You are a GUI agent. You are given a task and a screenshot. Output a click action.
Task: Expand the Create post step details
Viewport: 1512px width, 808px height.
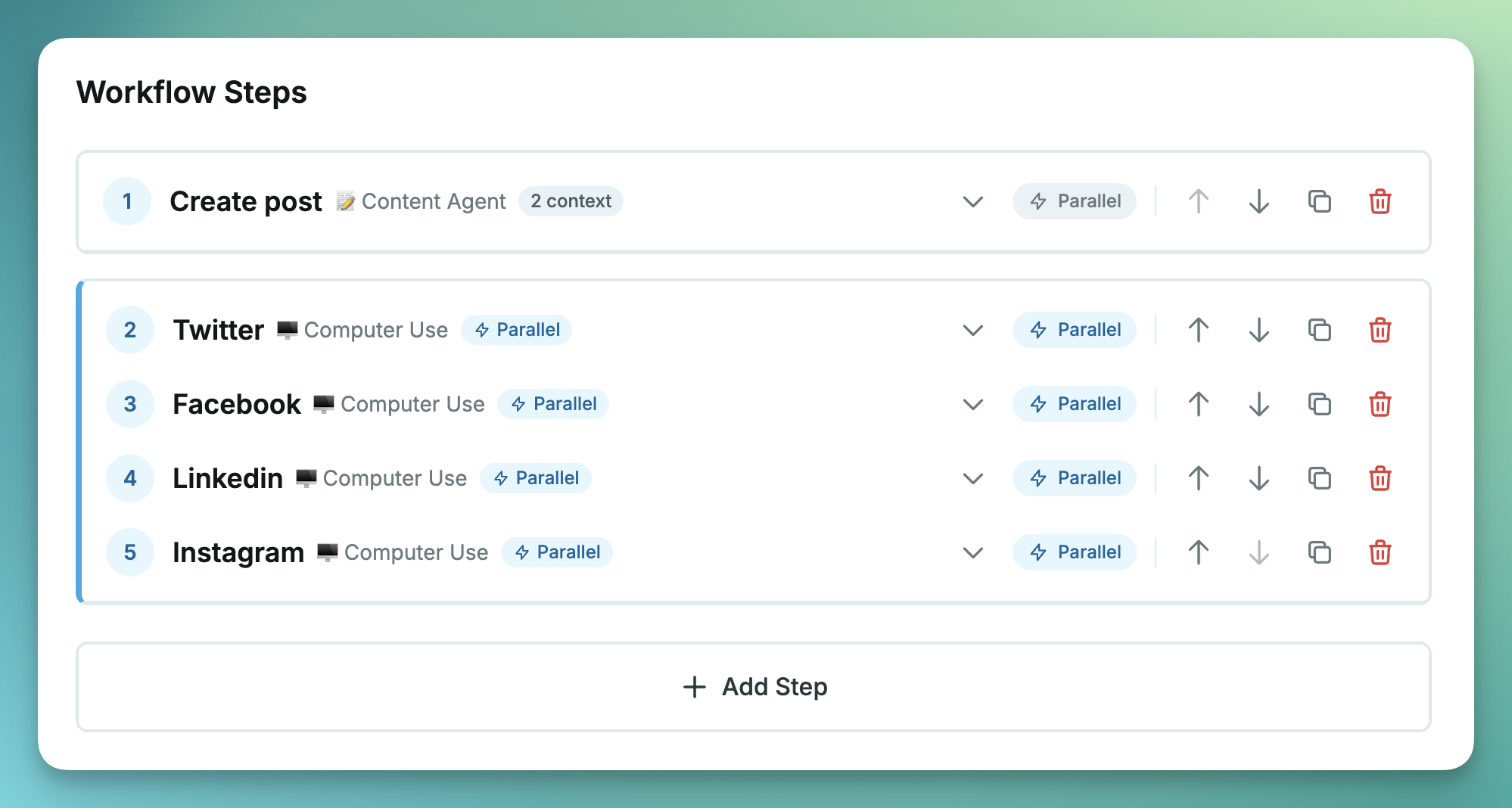coord(972,201)
